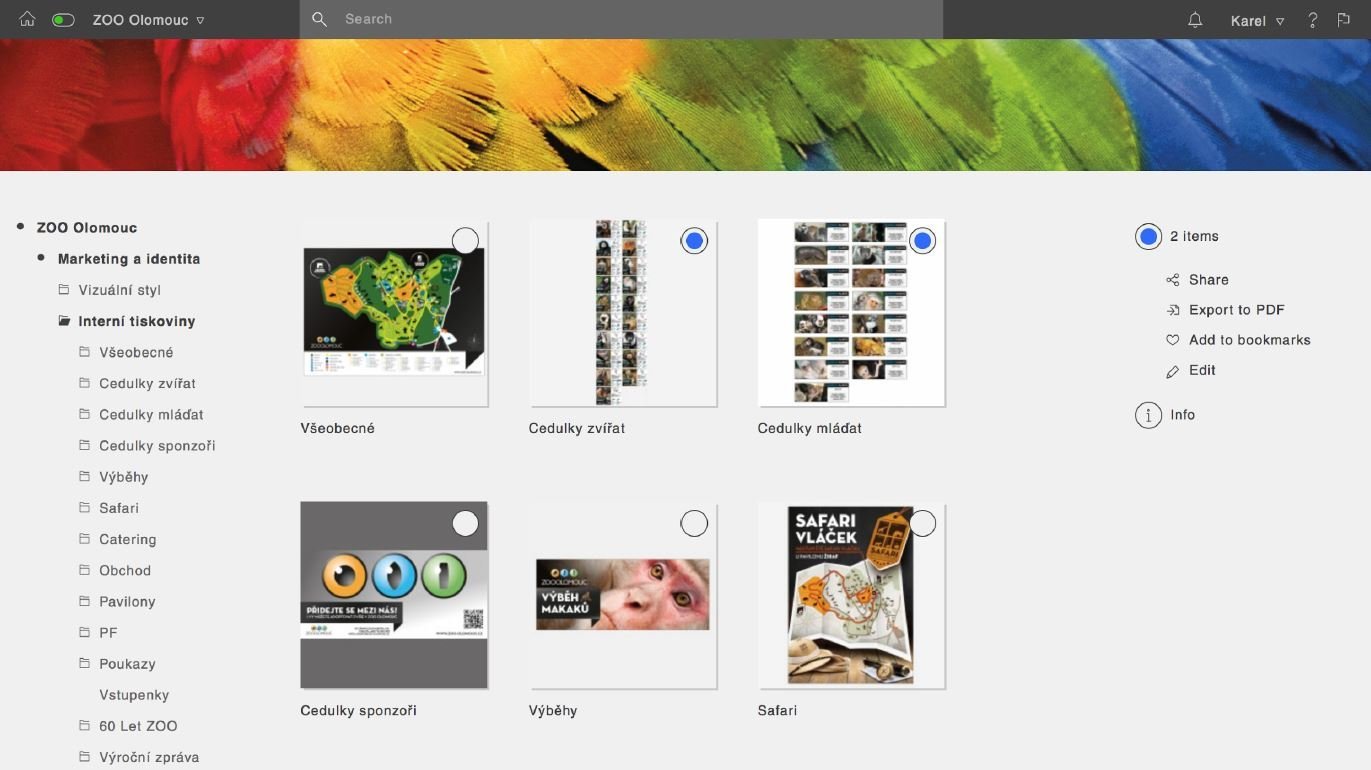Click the home icon in top bar
Viewport: 1371px width, 770px height.
(x=27, y=20)
